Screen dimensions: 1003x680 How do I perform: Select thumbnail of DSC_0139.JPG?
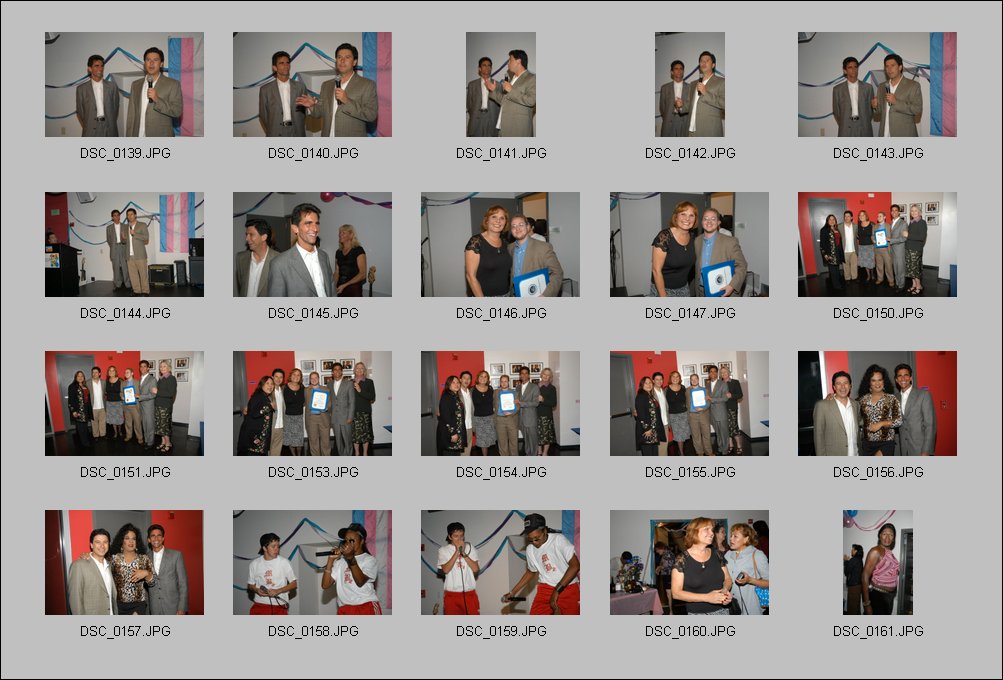click(124, 84)
